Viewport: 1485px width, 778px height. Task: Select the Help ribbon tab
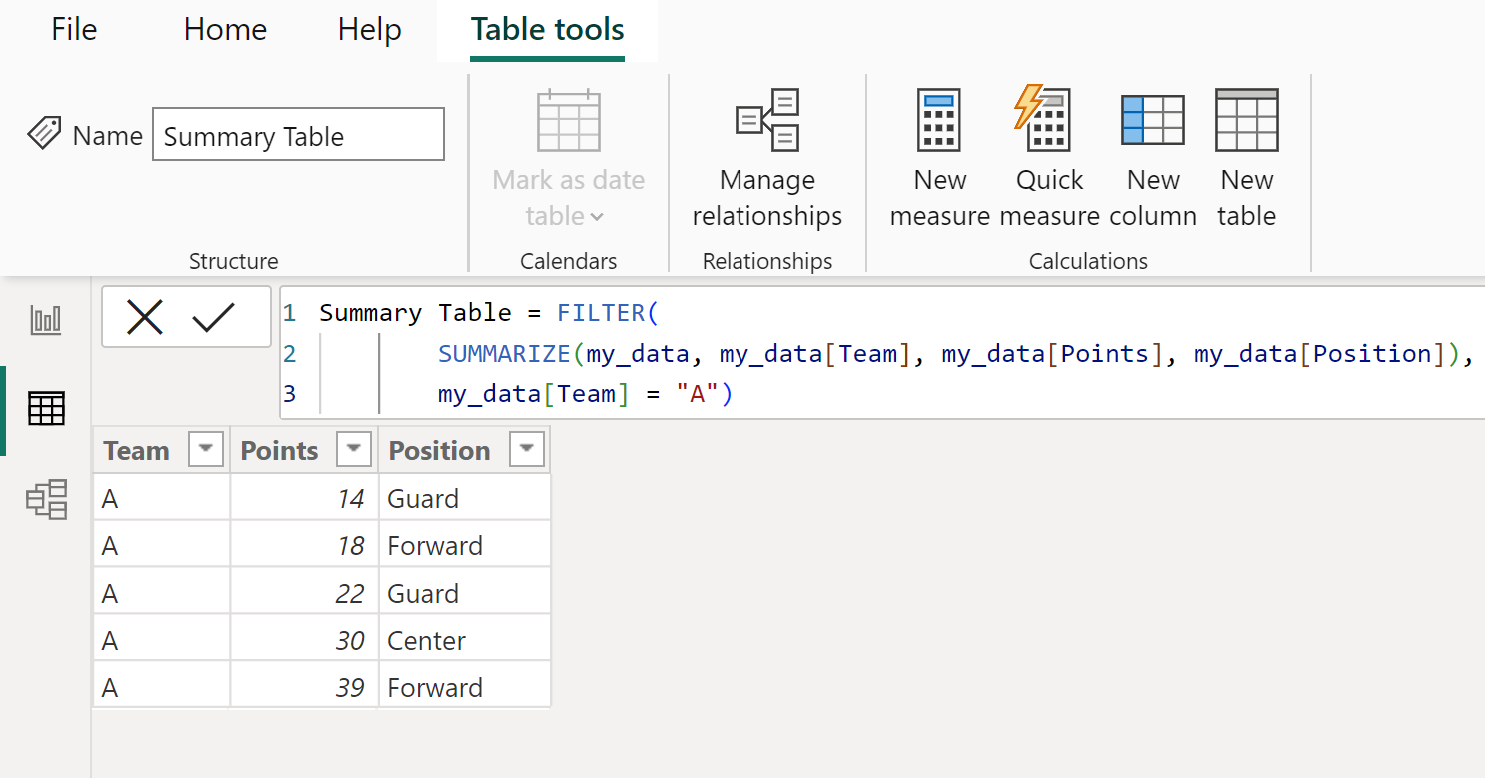pos(369,30)
